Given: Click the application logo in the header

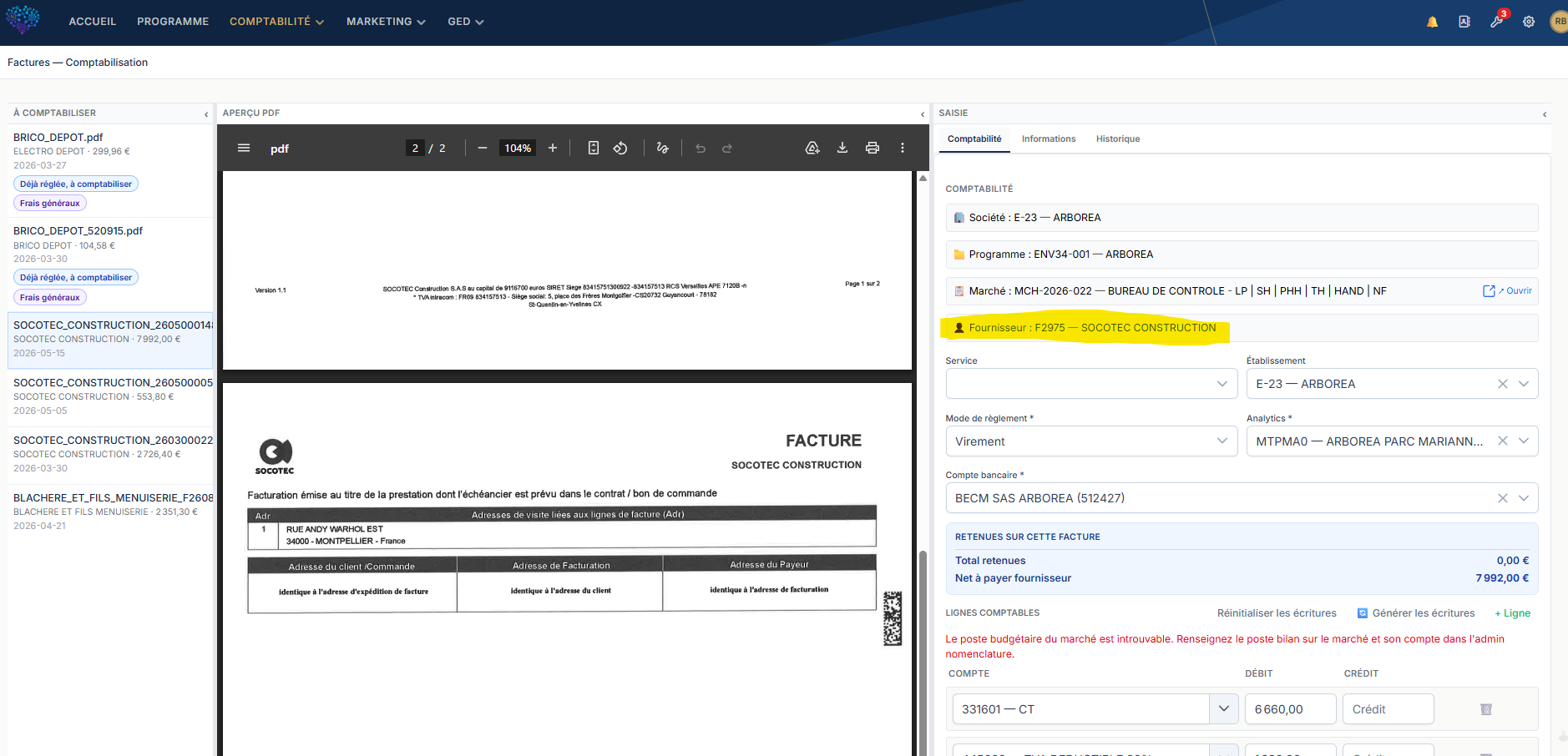Looking at the screenshot, I should [23, 19].
